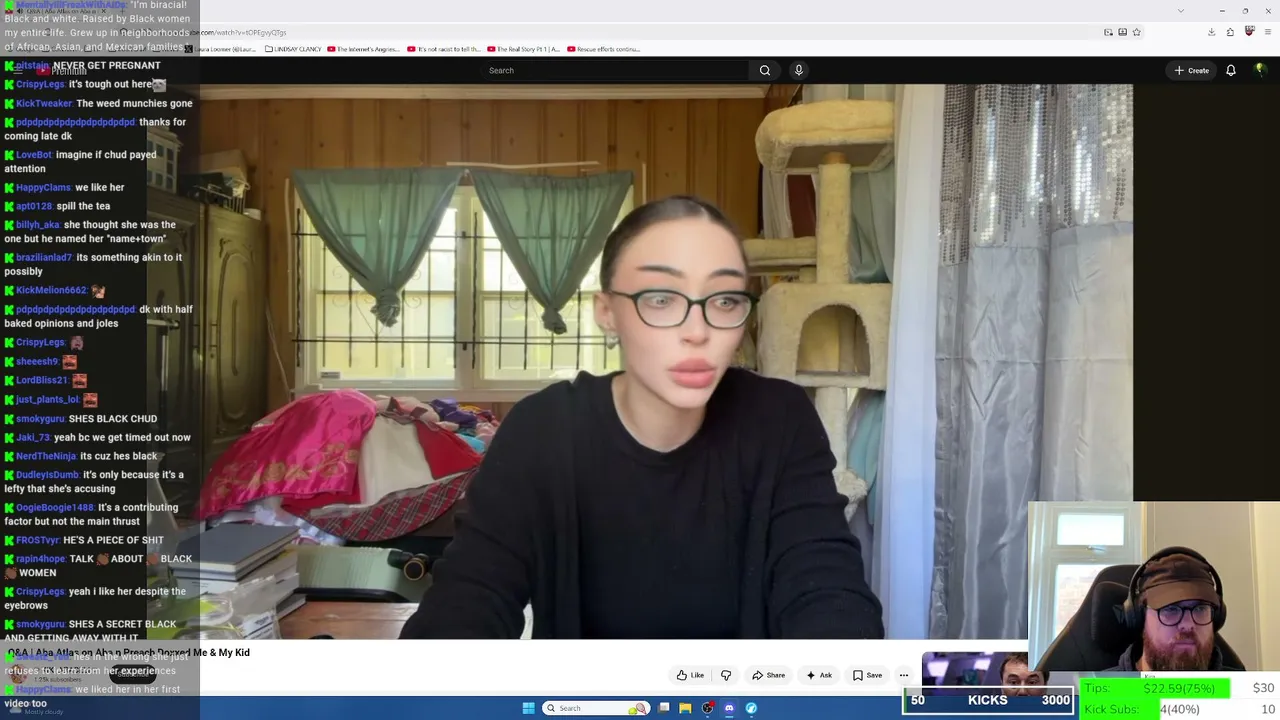Click username just_plants_lol in chat
This screenshot has width=1280, height=720.
point(47,400)
